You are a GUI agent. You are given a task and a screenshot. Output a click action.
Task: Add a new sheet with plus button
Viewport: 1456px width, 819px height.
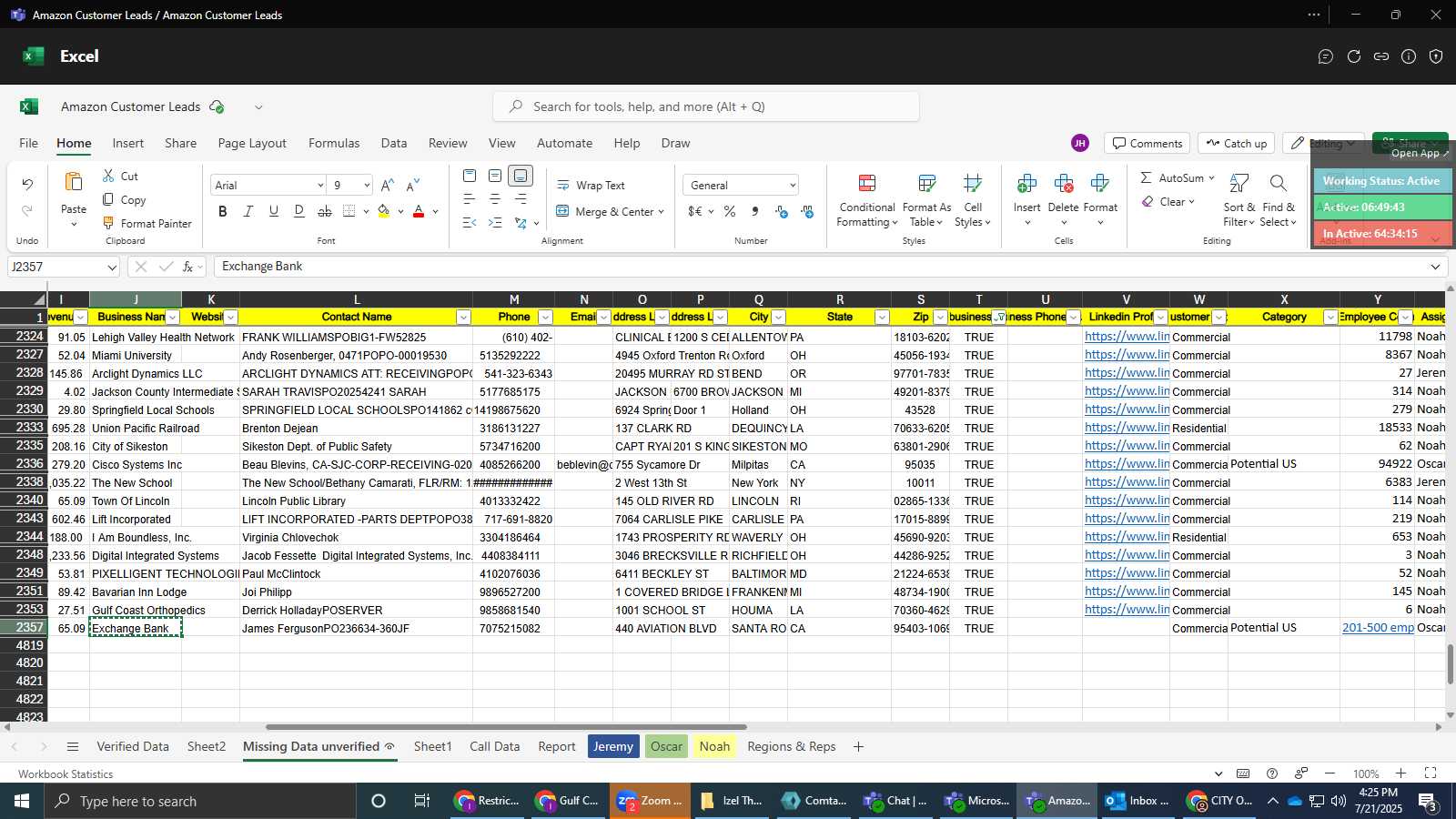tap(858, 746)
